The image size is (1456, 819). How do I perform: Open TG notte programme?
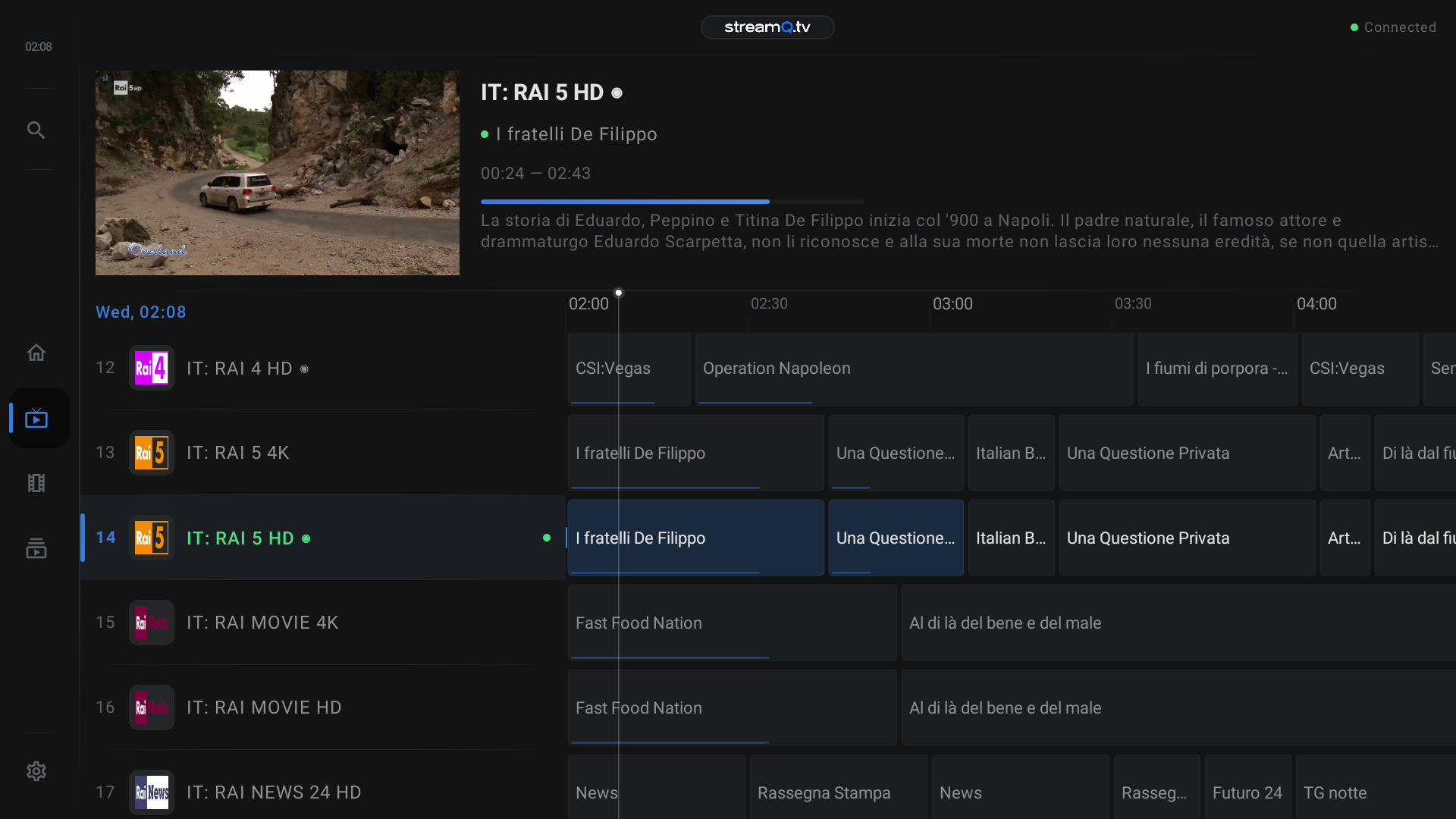pyautogui.click(x=1376, y=787)
